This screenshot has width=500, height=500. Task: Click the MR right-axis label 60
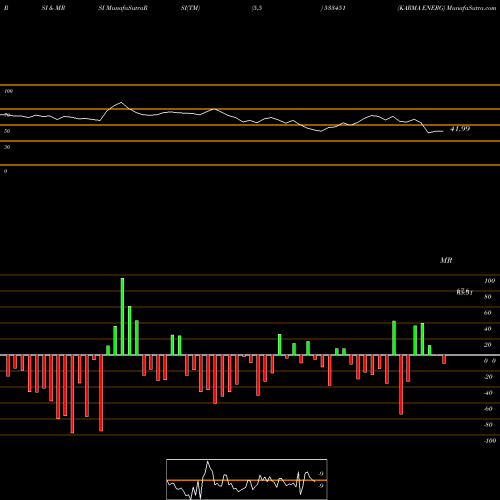coord(488,313)
